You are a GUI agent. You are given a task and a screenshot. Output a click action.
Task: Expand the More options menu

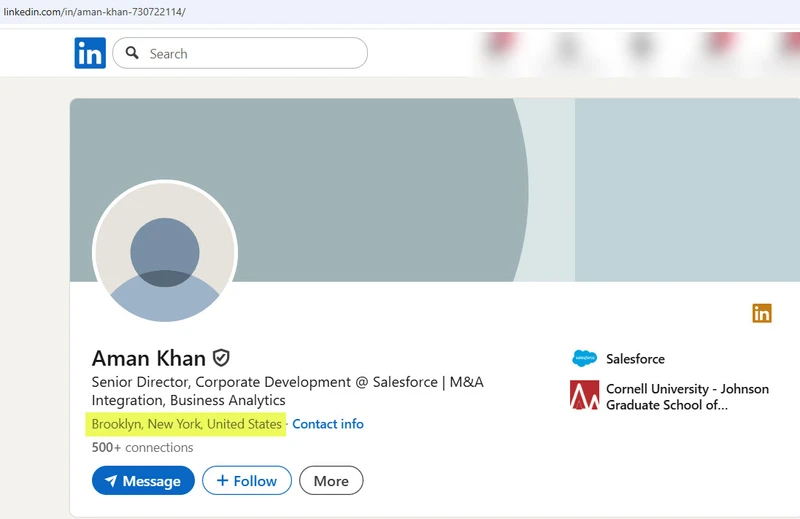(331, 481)
